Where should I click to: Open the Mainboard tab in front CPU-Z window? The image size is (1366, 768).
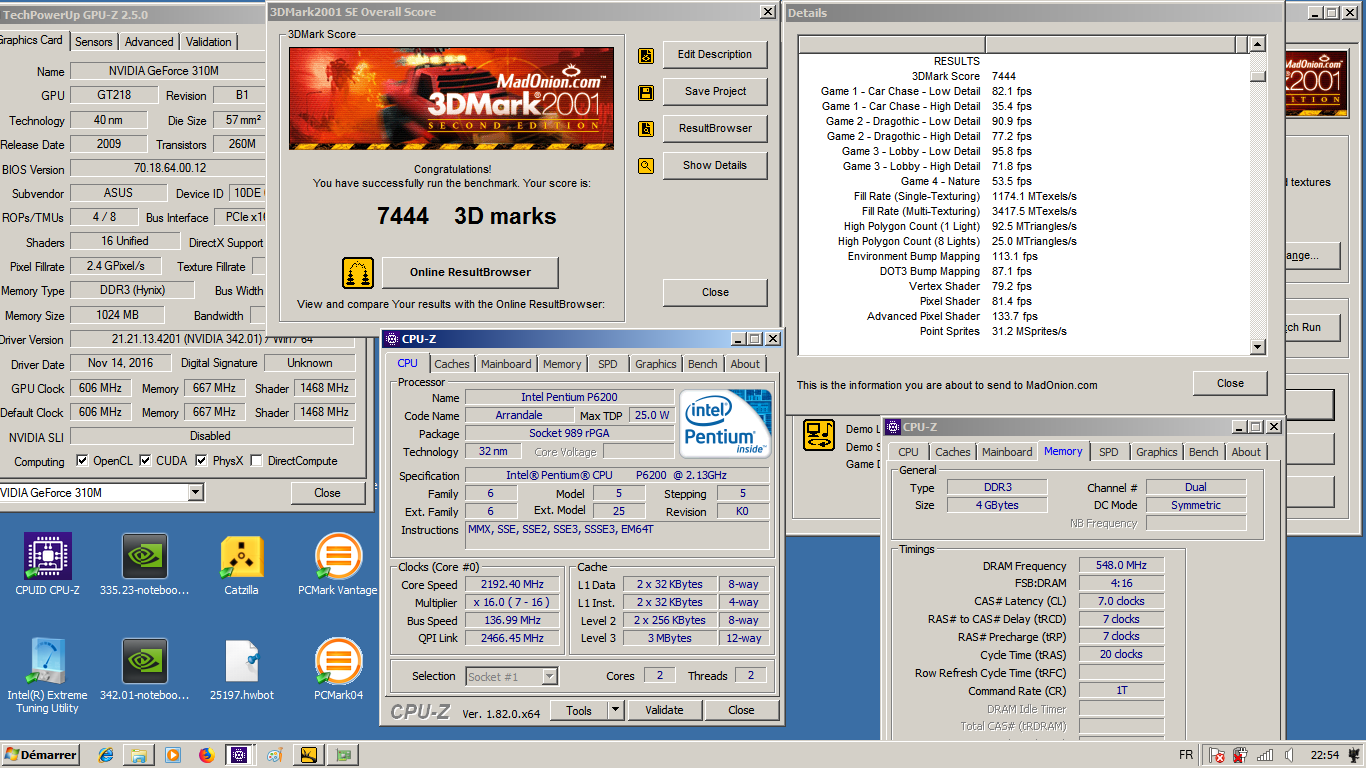coord(506,364)
